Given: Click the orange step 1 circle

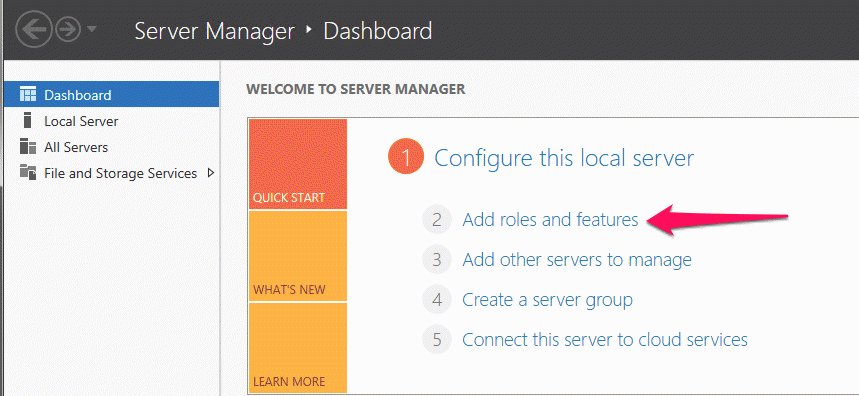Looking at the screenshot, I should click(x=406, y=157).
